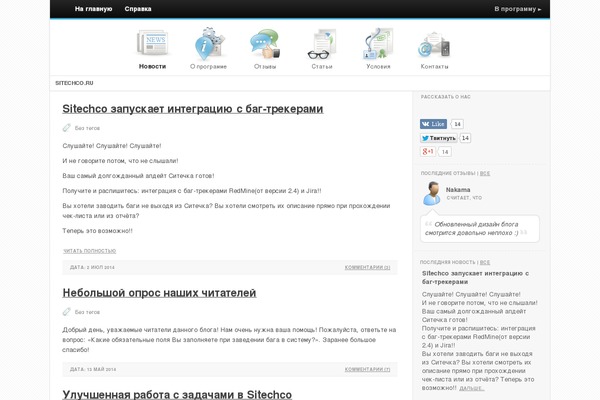
Task: Open post Улучшенная работа с задачами в Sitechco
Action: (x=177, y=394)
